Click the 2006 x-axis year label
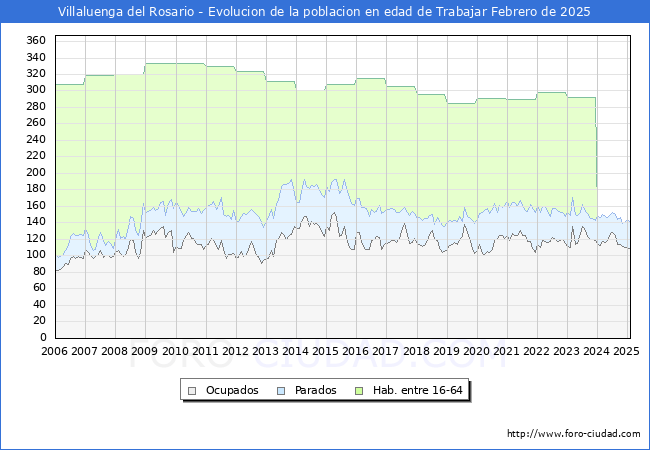 54,351
